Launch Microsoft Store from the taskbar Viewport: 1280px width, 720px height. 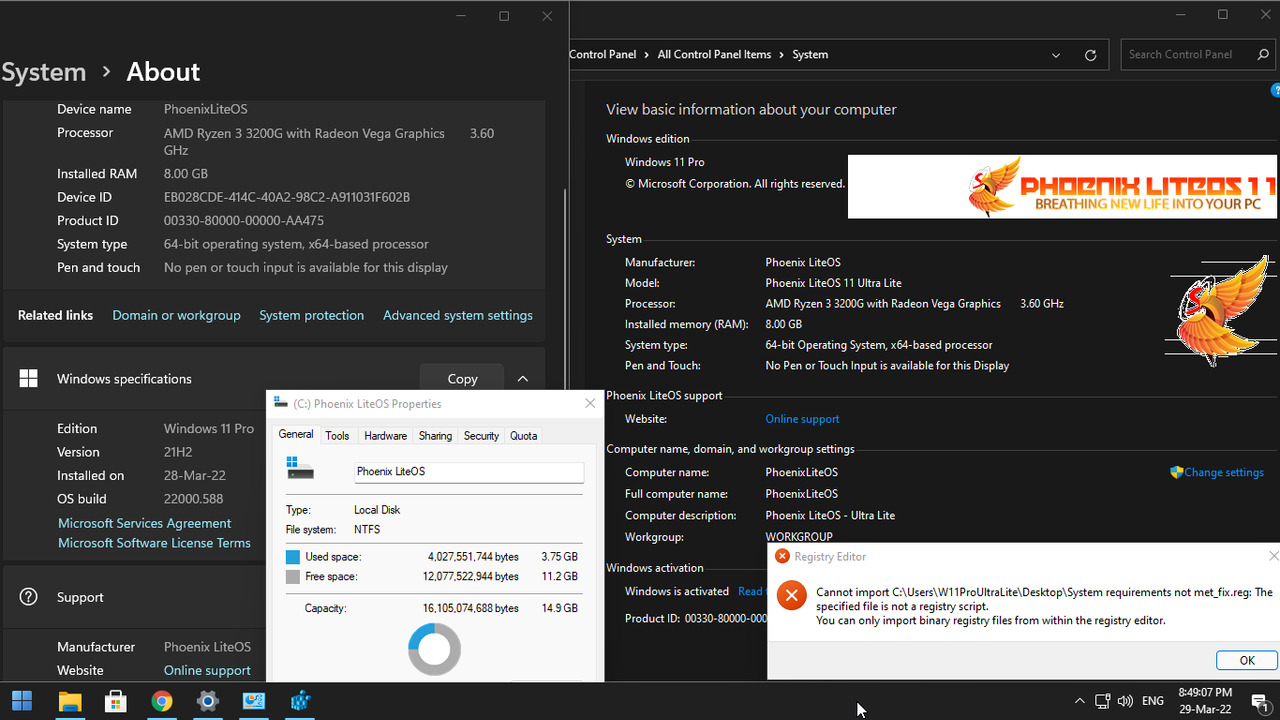click(x=115, y=701)
